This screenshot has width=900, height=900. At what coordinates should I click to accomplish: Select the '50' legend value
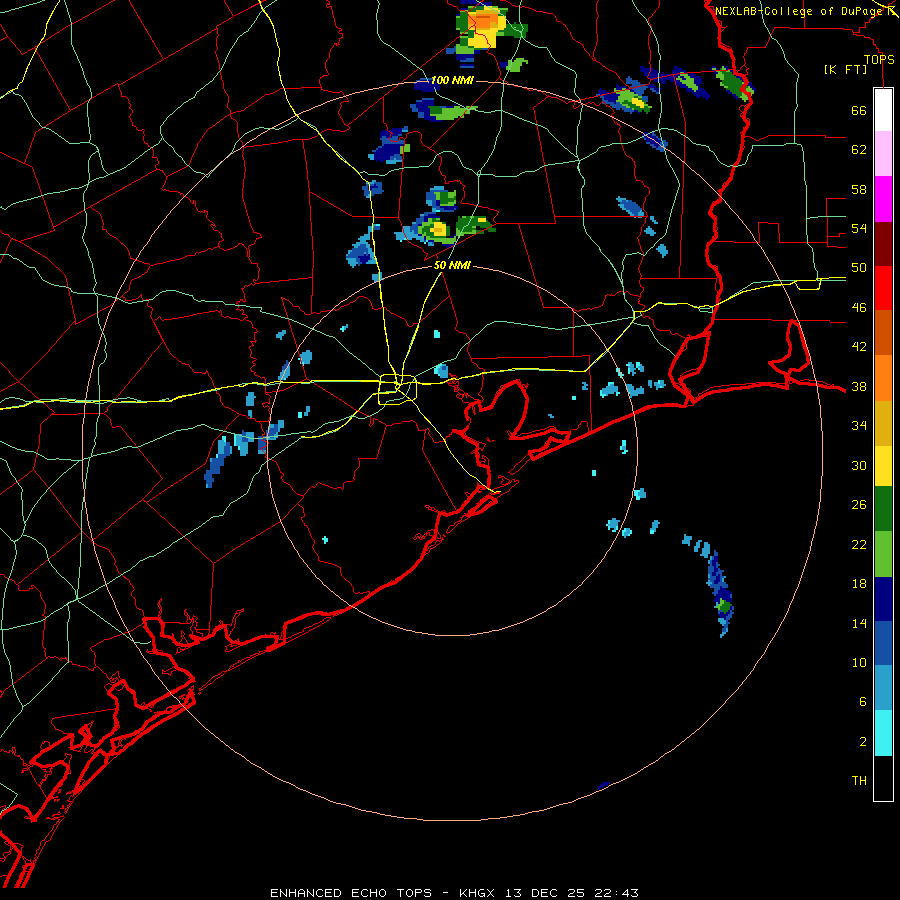[859, 268]
